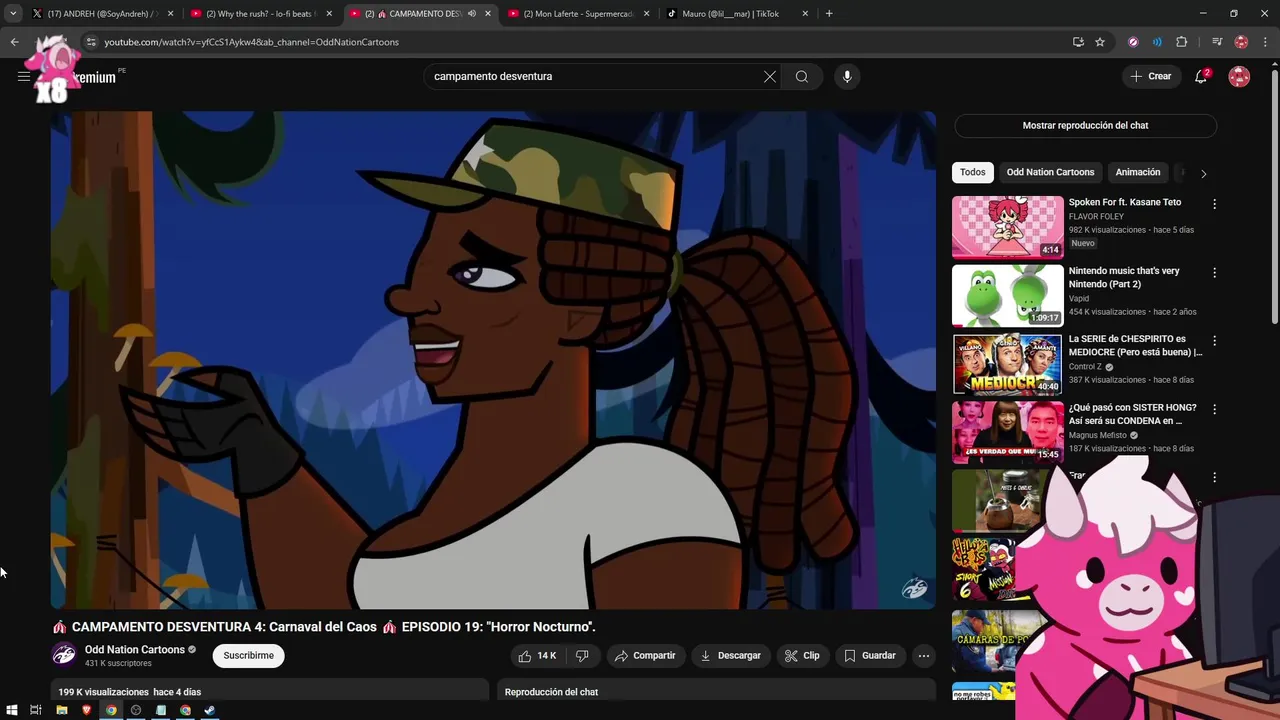This screenshot has width=1280, height=720.
Task: Clear the search box with the X icon
Action: click(x=770, y=76)
